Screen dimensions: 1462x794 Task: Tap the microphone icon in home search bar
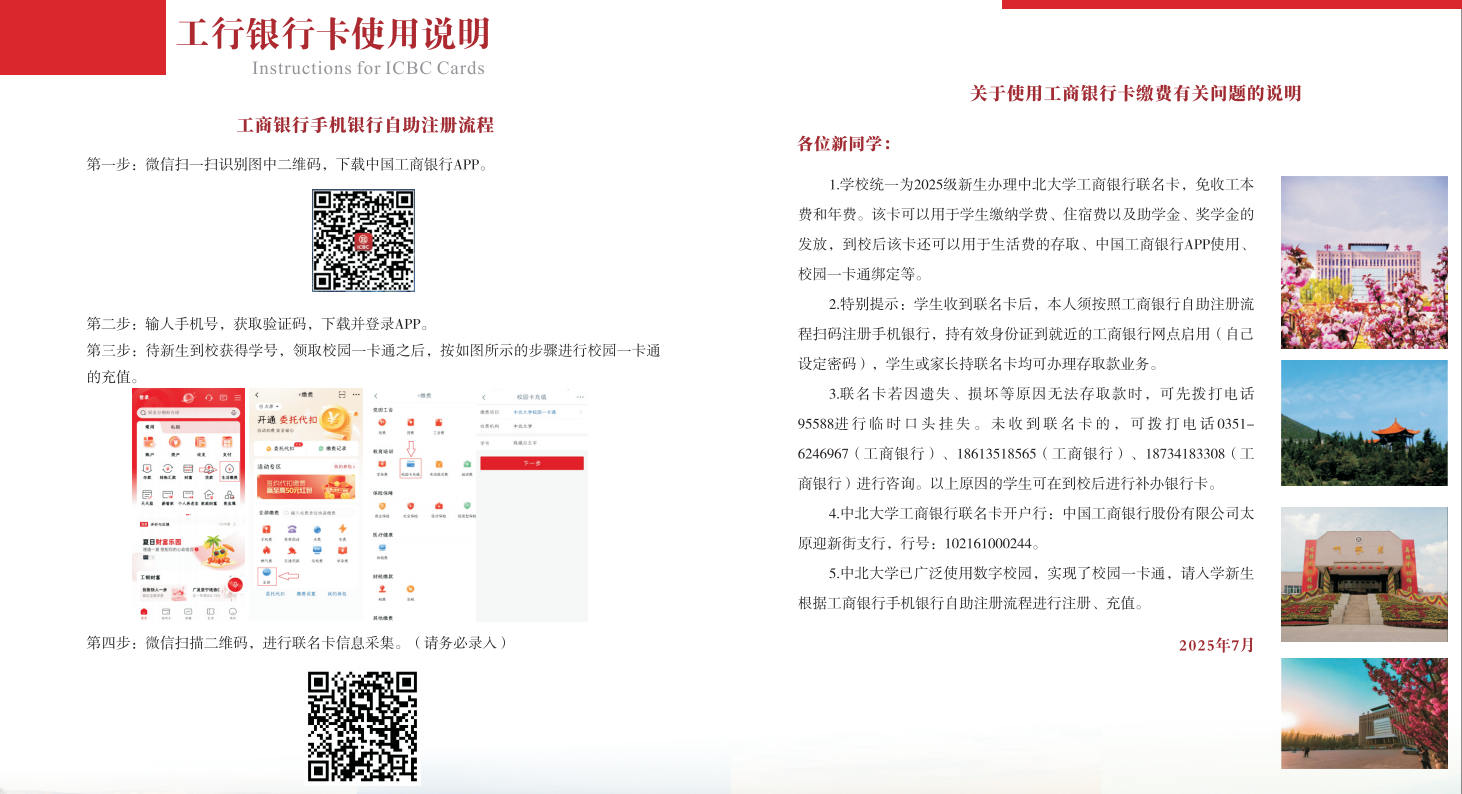(234, 413)
